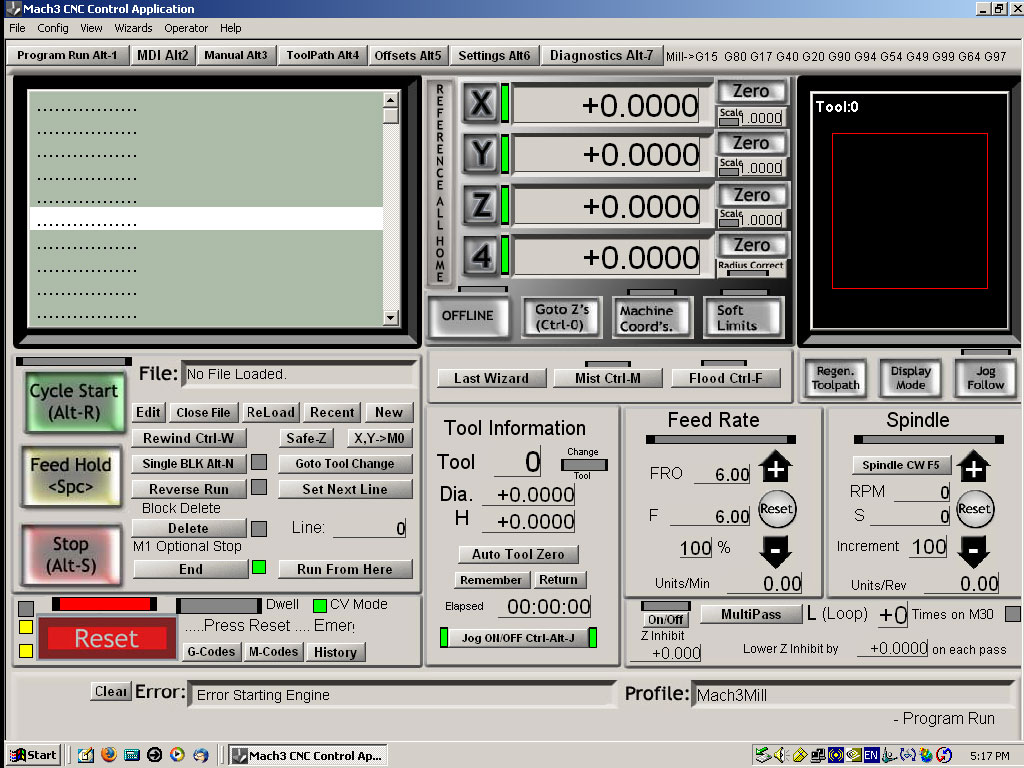
Task: Click the Y axis reference button
Action: click(481, 154)
